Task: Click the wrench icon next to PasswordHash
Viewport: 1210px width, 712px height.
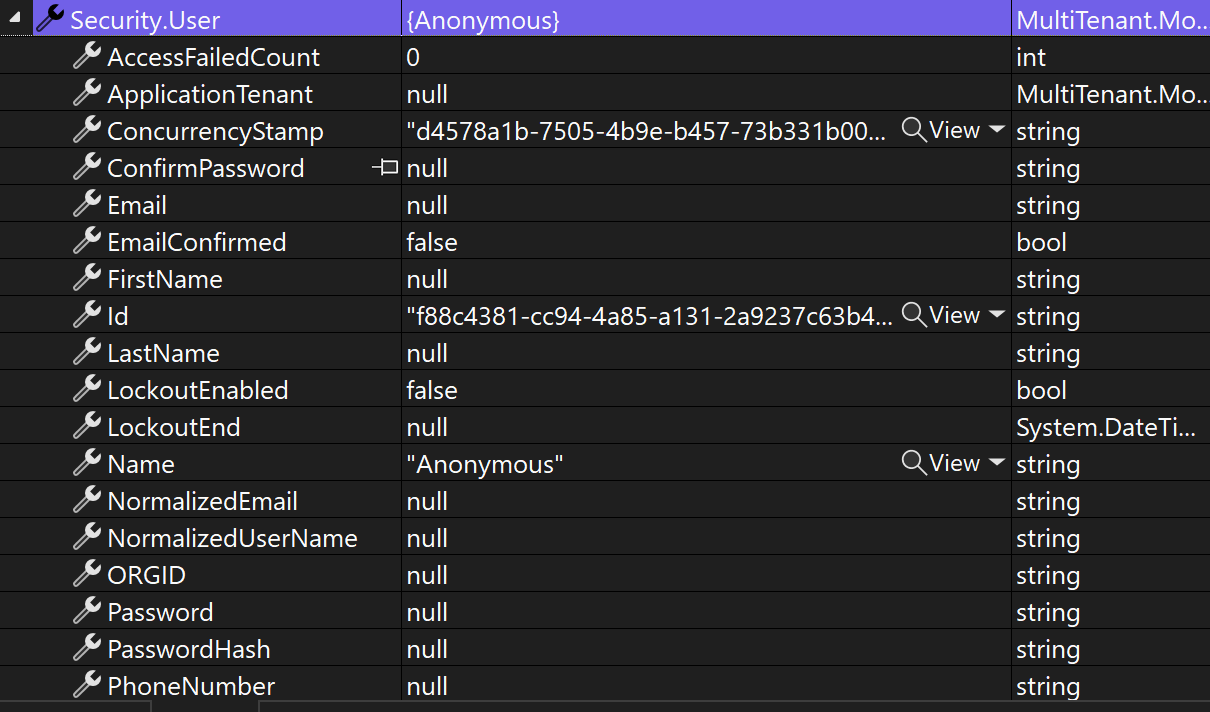Action: [x=88, y=648]
